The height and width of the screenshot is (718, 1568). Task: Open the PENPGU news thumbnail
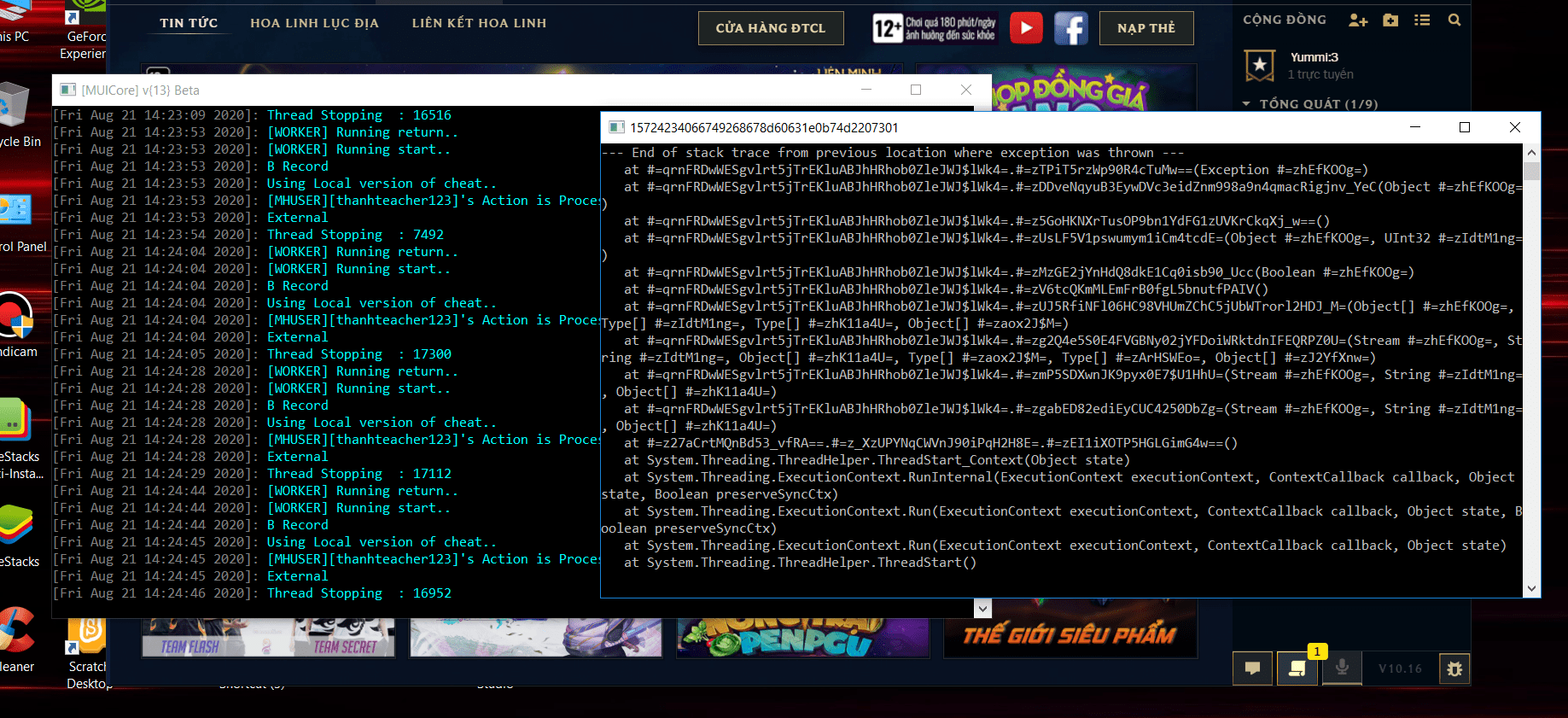[x=803, y=638]
